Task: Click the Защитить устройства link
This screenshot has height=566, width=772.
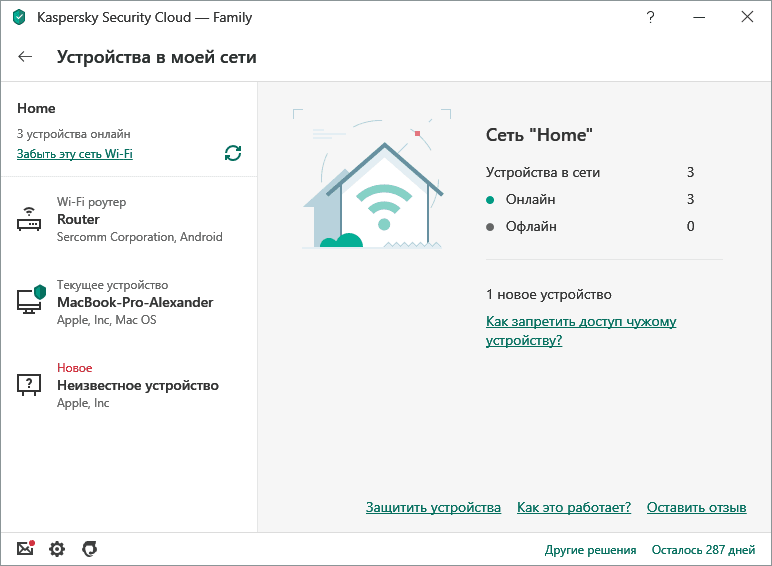Action: point(433,507)
